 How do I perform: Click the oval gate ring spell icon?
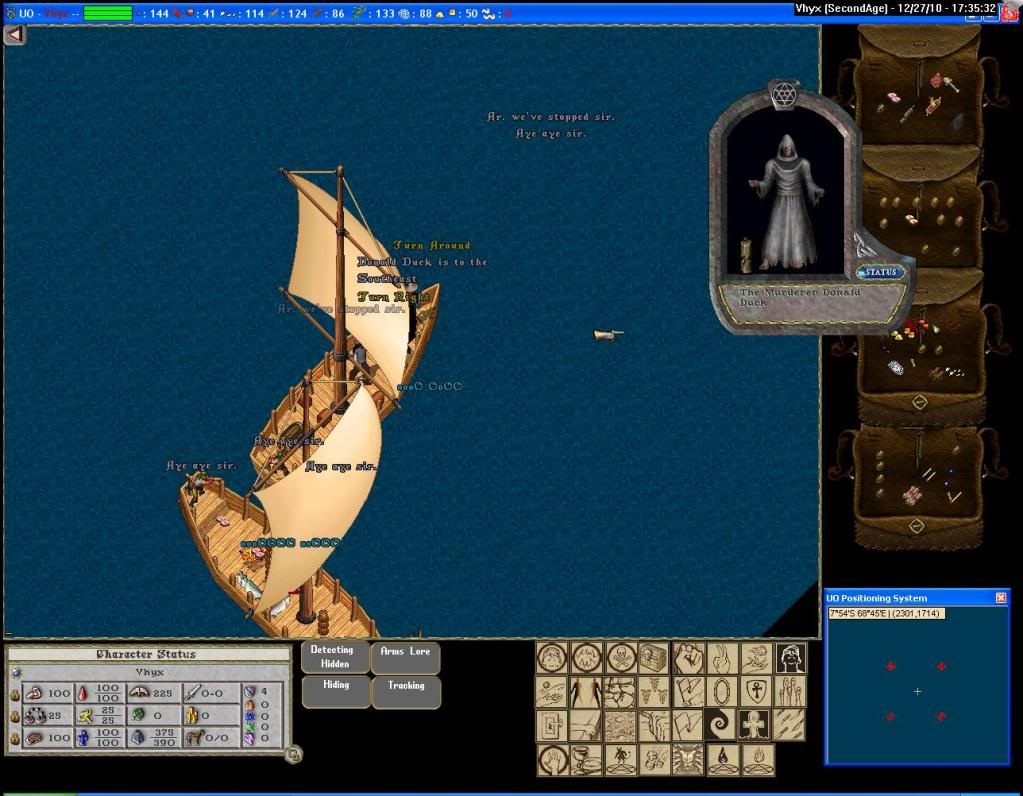722,691
